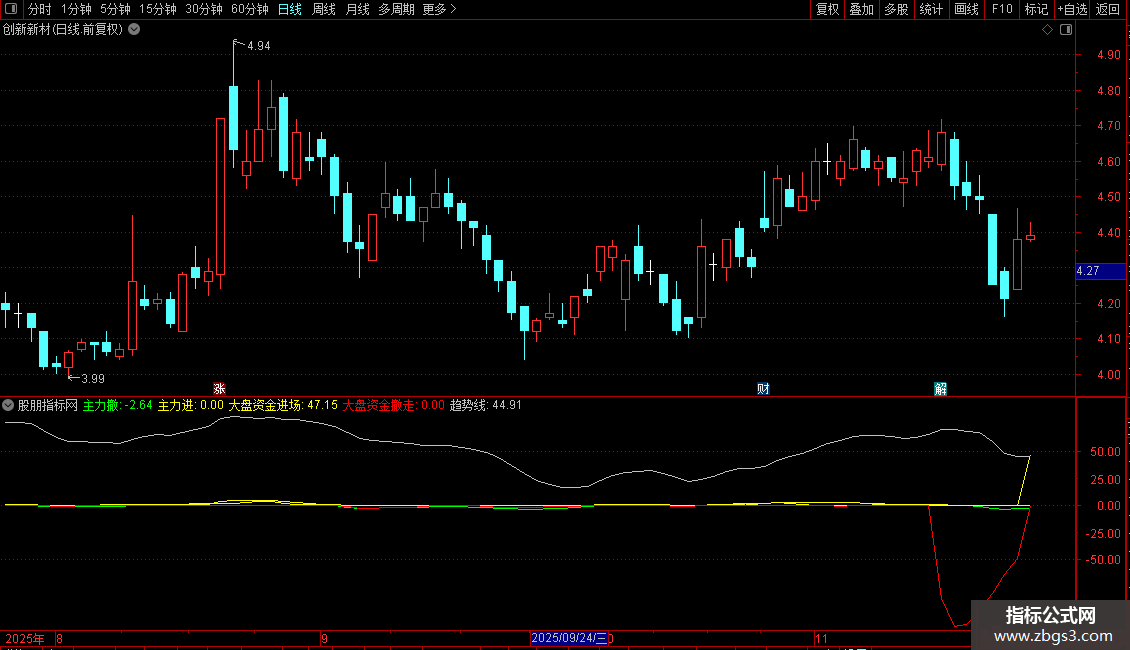Switch to 周线 weekly chart
Image resolution: width=1130 pixels, height=650 pixels.
coord(324,9)
